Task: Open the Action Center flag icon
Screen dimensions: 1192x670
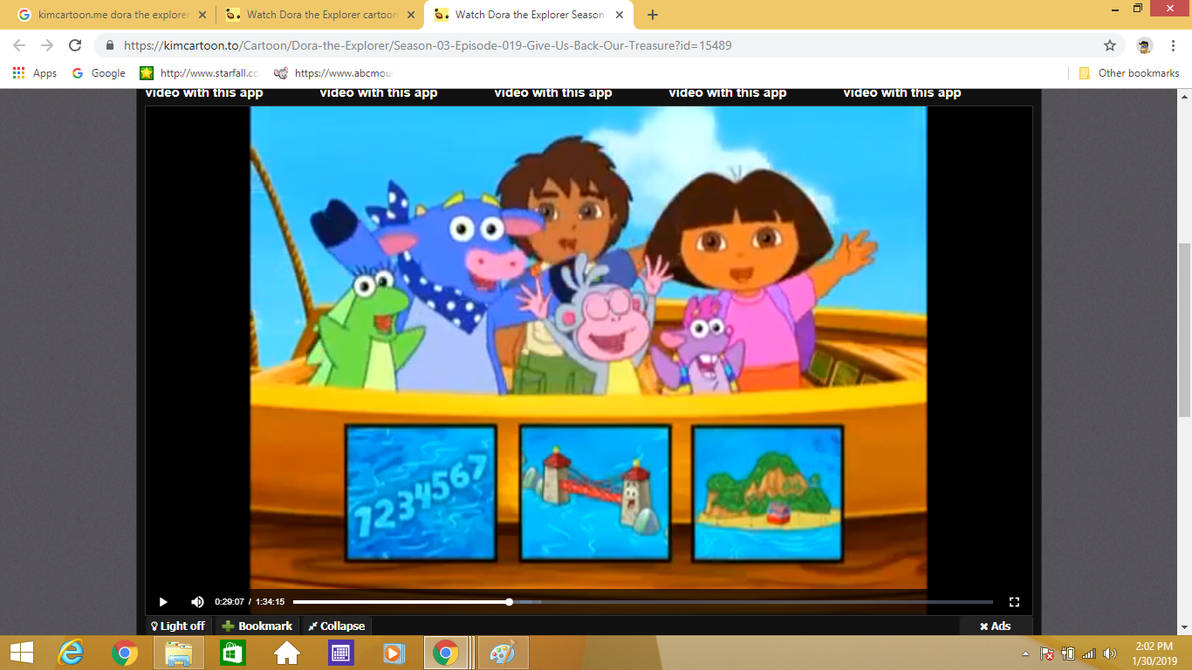Action: coord(1047,653)
